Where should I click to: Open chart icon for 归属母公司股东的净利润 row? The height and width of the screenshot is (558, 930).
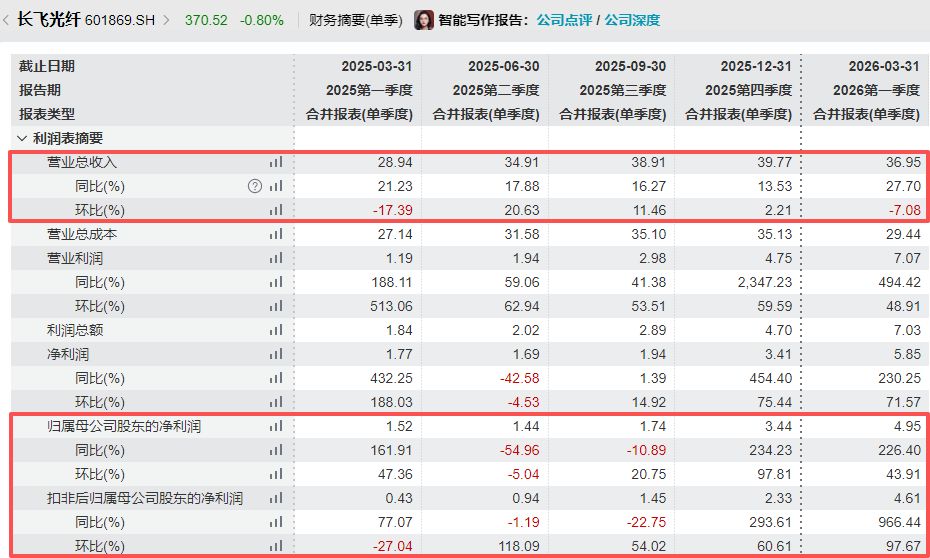point(276,426)
